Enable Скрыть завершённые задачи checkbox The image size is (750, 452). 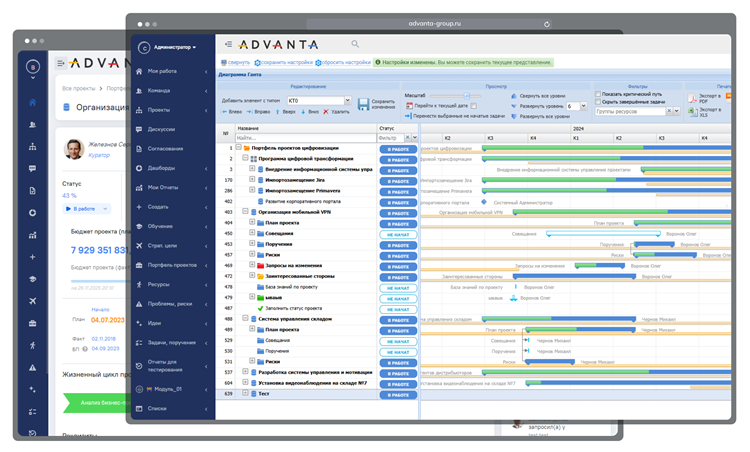coord(598,101)
